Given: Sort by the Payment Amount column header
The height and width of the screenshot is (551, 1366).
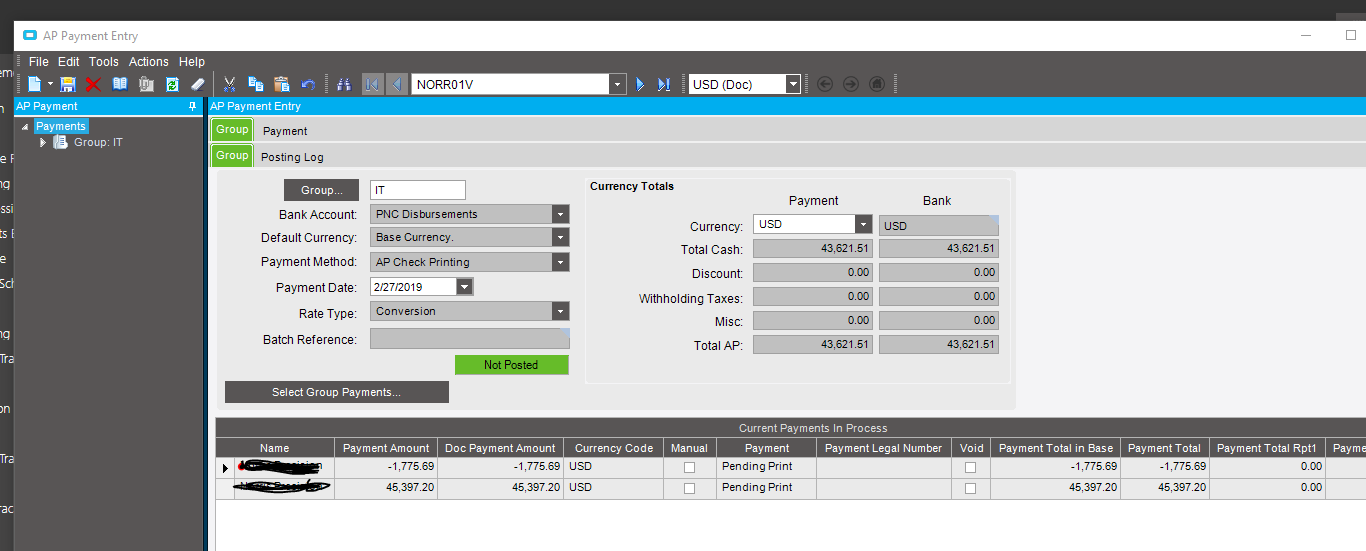Looking at the screenshot, I should tap(385, 448).
